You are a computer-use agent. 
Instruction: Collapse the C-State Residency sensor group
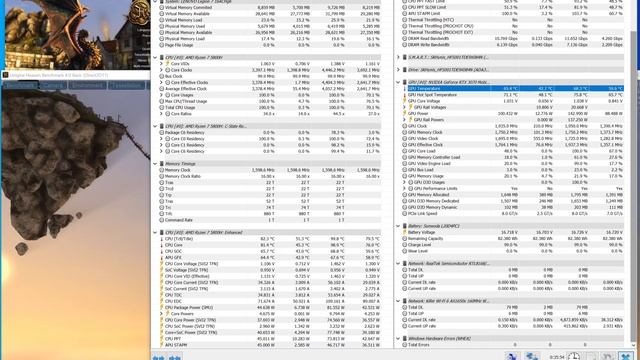click(x=155, y=126)
